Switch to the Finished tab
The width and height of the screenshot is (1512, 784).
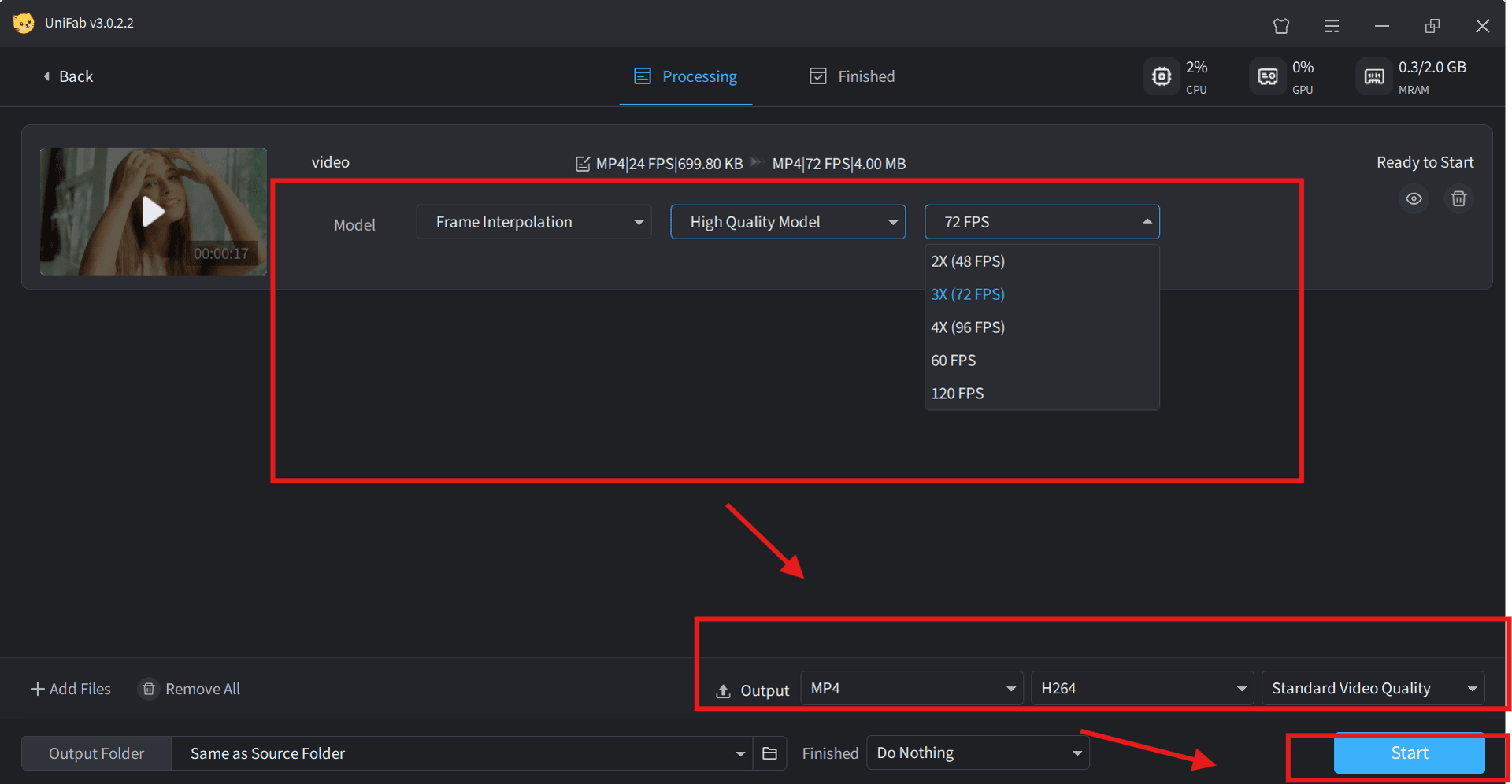[853, 76]
